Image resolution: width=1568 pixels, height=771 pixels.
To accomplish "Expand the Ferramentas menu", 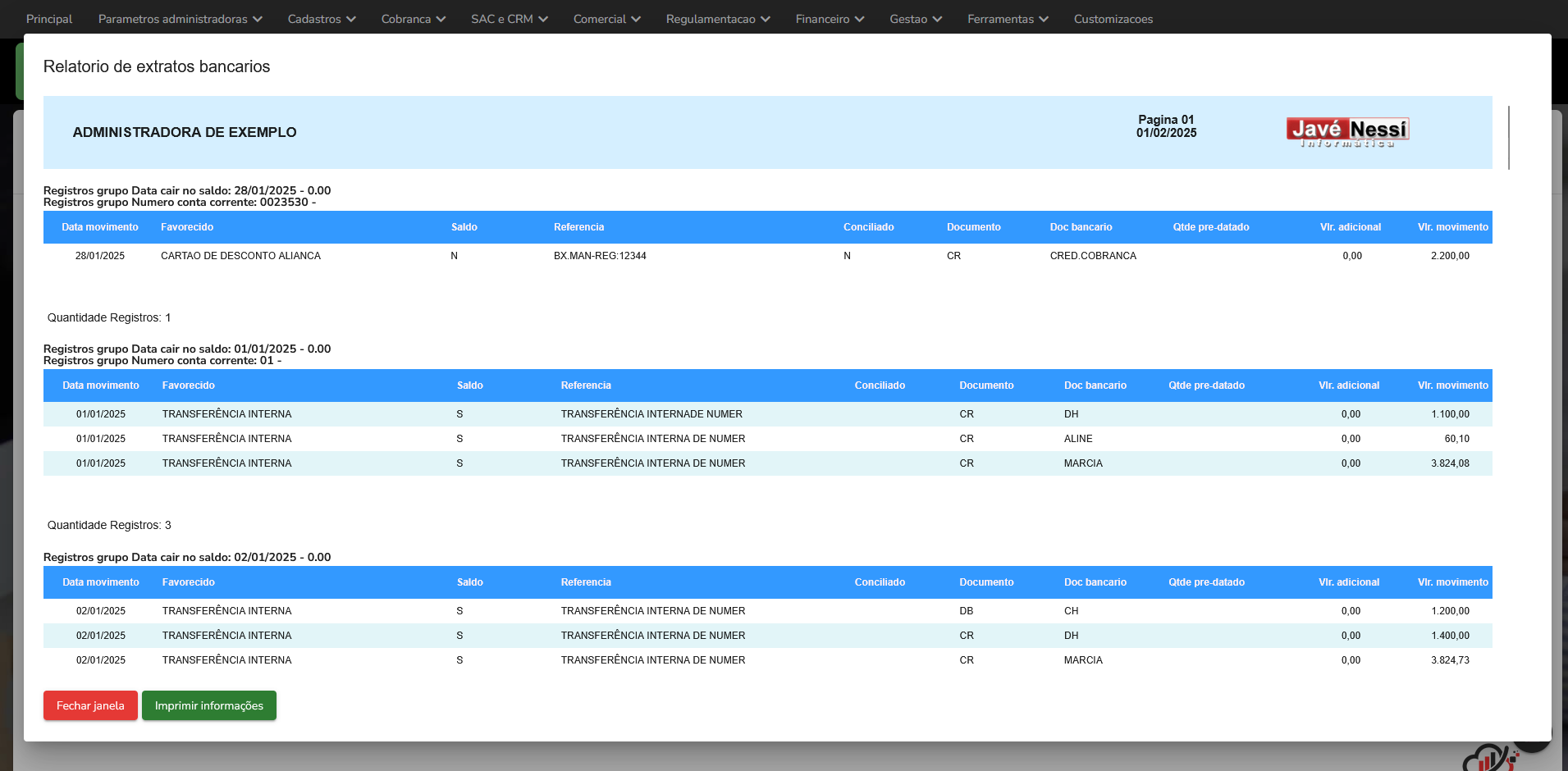I will pyautogui.click(x=1007, y=19).
